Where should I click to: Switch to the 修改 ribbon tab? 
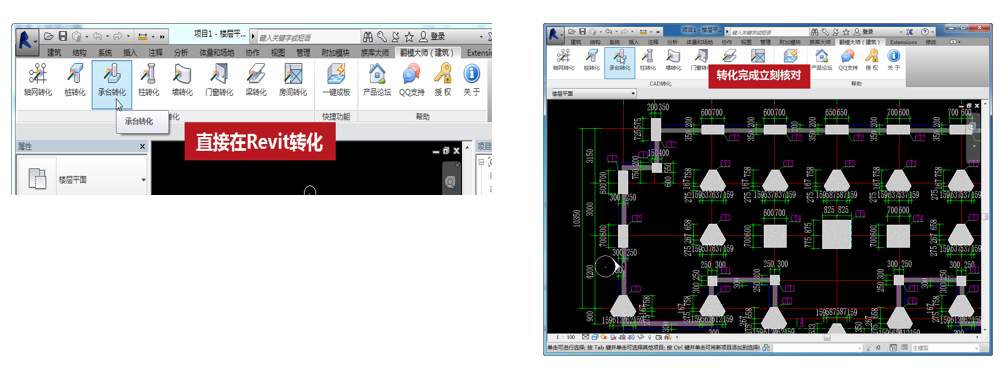(932, 42)
